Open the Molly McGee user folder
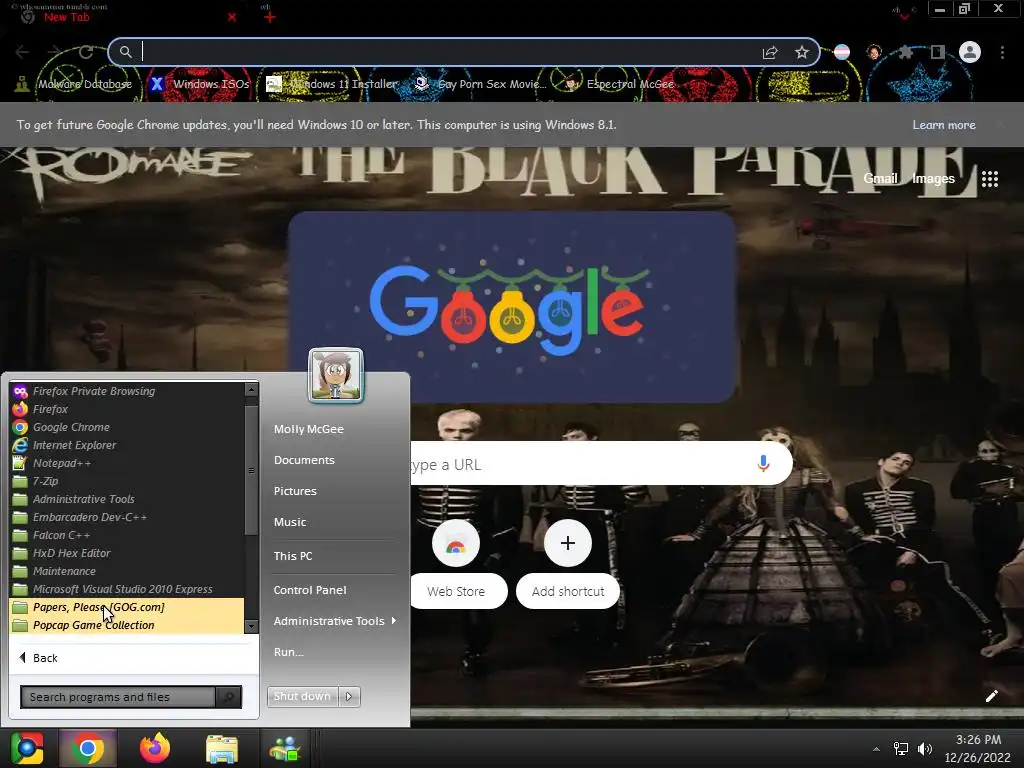The height and width of the screenshot is (768, 1024). pyautogui.click(x=308, y=429)
